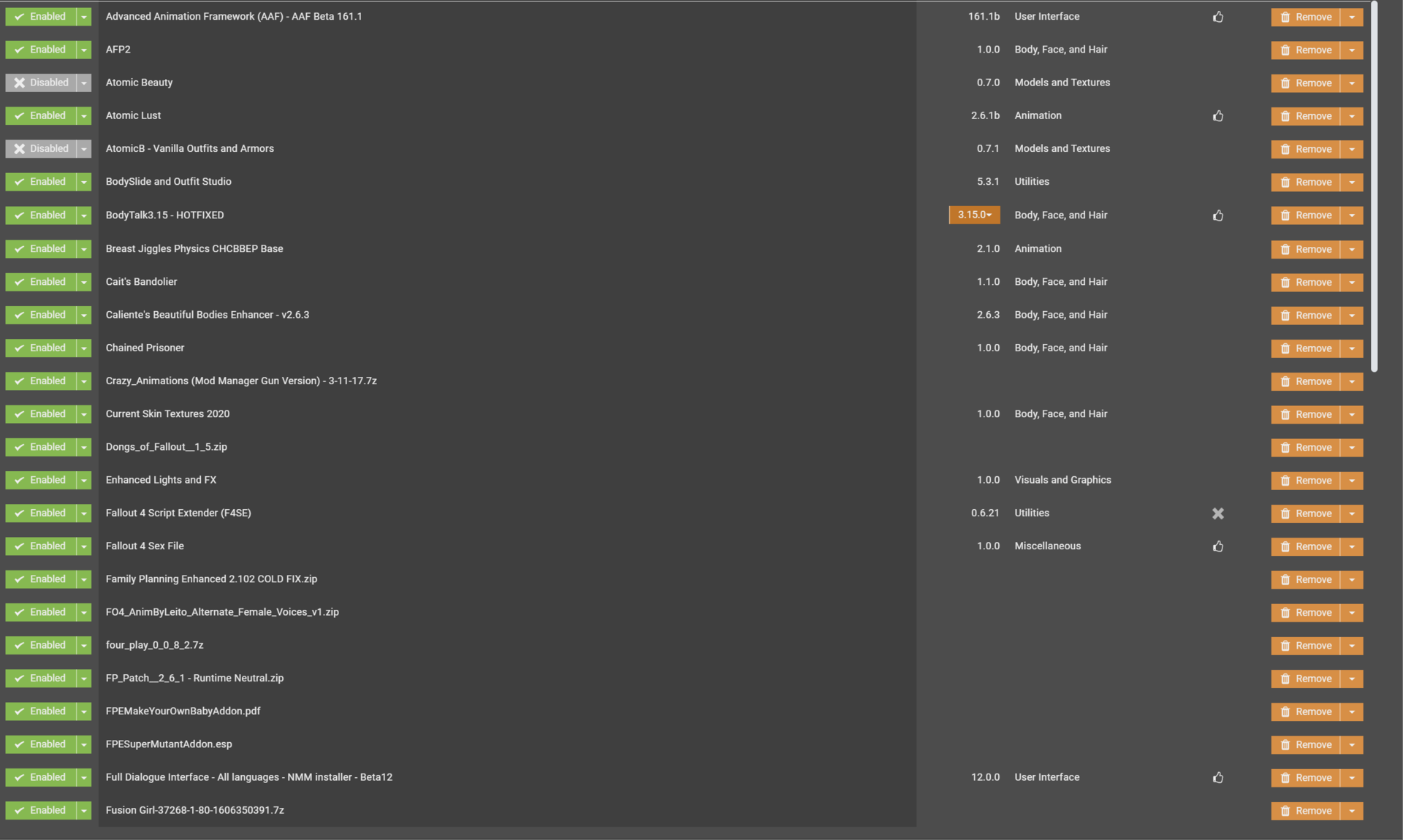1403x840 pixels.
Task: Remove Atomic Beauty mod
Action: point(1306,83)
